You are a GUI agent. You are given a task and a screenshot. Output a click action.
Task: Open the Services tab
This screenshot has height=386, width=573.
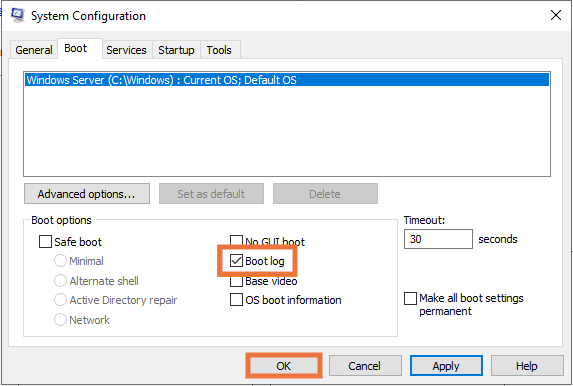pyautogui.click(x=126, y=50)
